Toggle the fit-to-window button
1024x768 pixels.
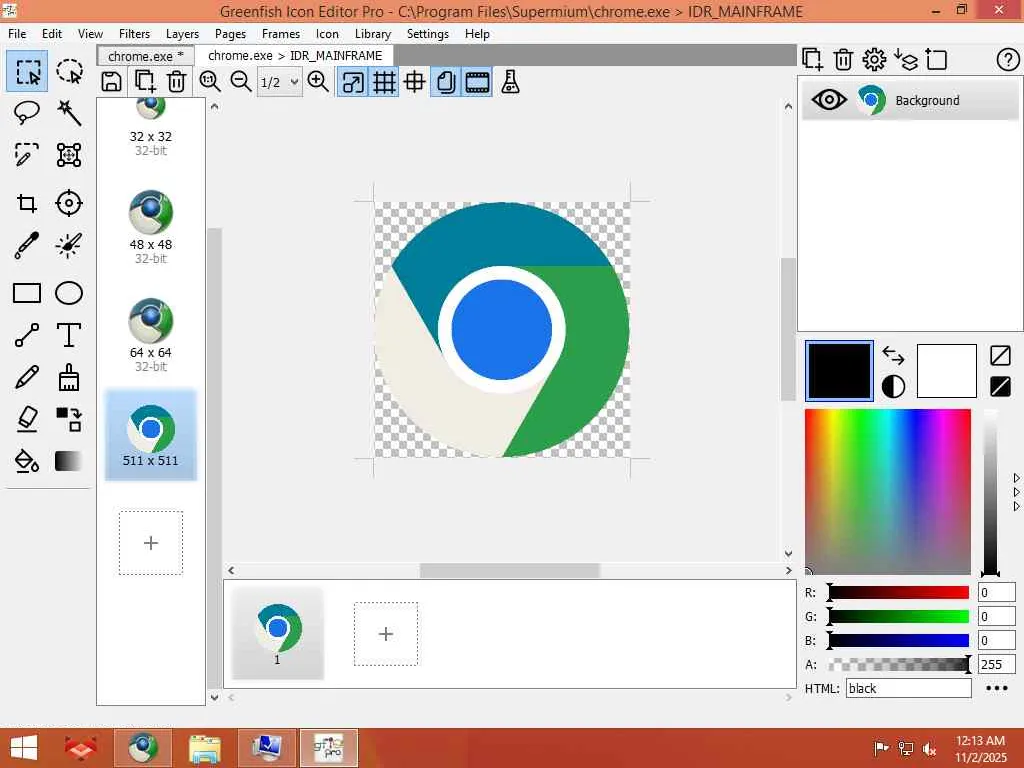tap(353, 82)
